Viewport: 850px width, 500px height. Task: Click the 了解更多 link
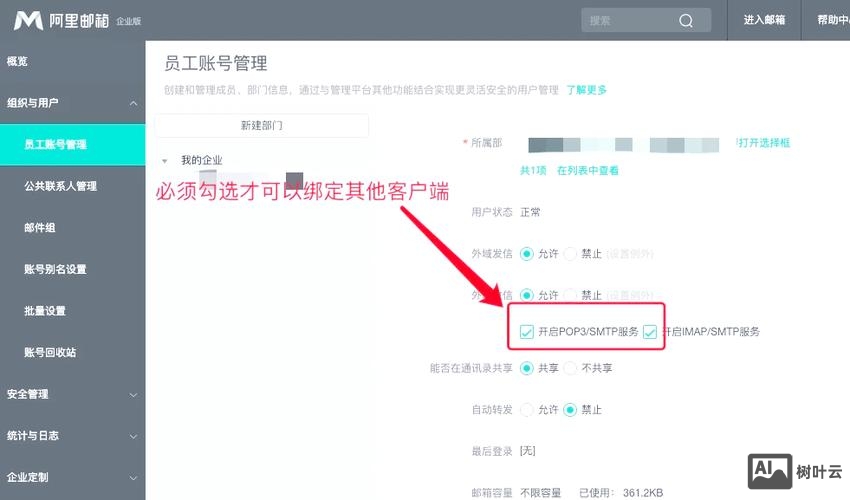coord(586,90)
